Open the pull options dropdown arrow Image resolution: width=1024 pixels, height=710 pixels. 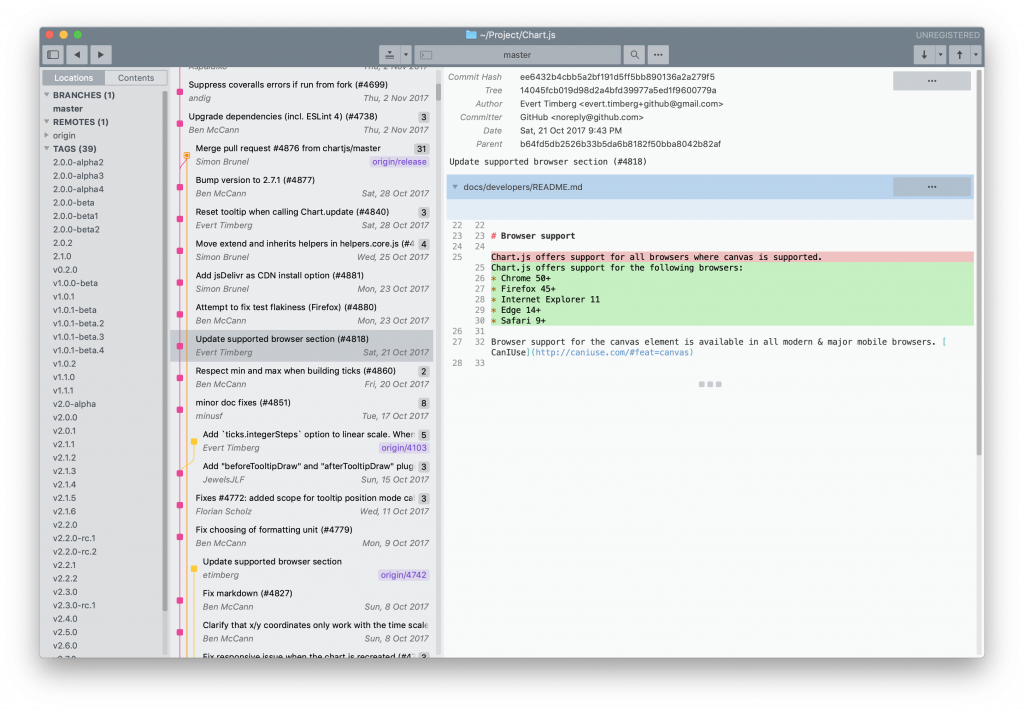[x=940, y=55]
